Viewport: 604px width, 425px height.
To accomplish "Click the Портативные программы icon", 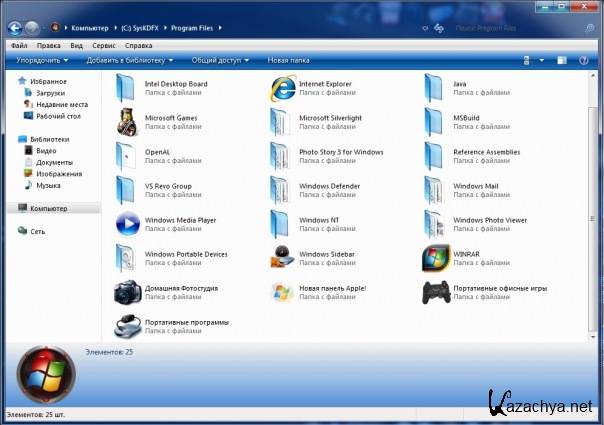I will click(128, 326).
